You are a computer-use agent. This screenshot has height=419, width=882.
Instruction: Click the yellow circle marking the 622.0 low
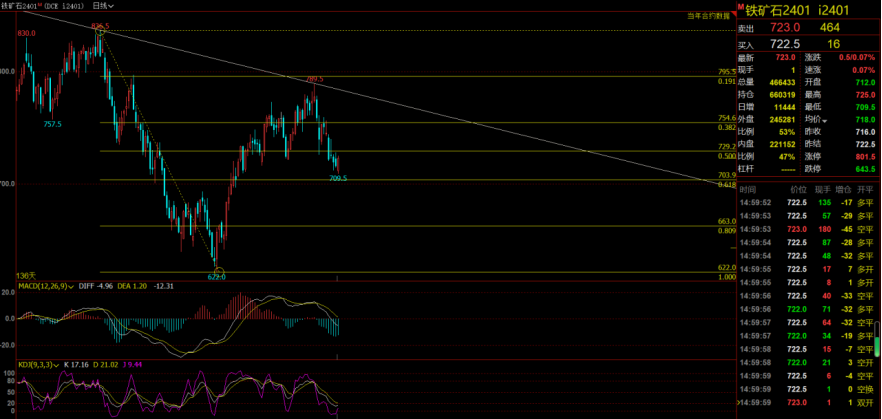point(219,272)
